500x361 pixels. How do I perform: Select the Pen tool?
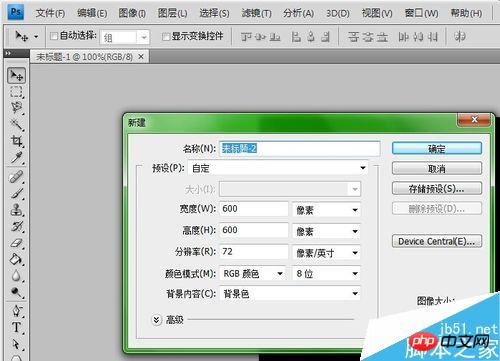(16, 311)
